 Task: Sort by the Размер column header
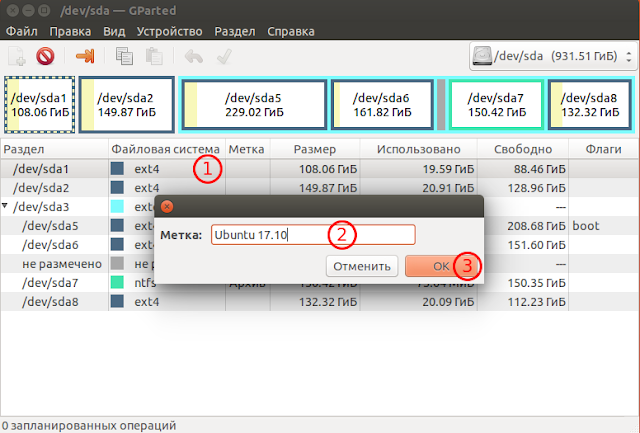point(315,149)
